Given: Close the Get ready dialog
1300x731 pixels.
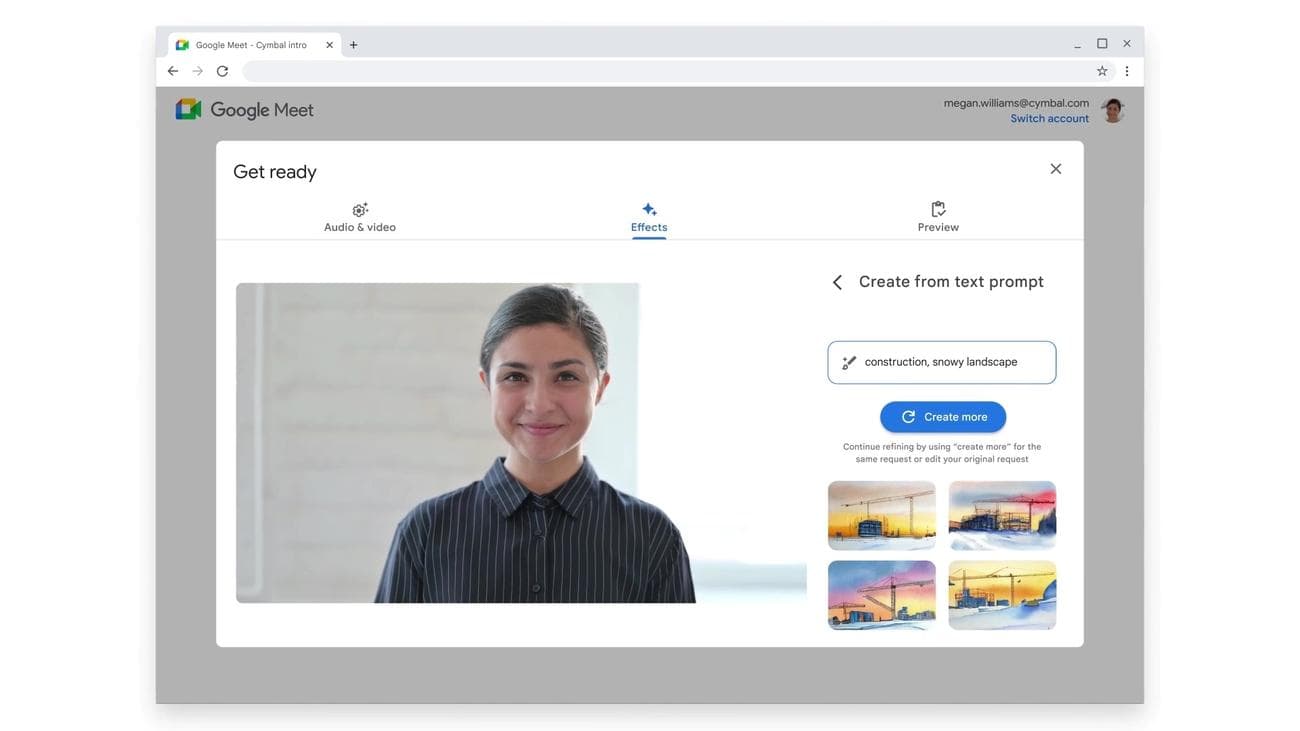Looking at the screenshot, I should [1055, 169].
